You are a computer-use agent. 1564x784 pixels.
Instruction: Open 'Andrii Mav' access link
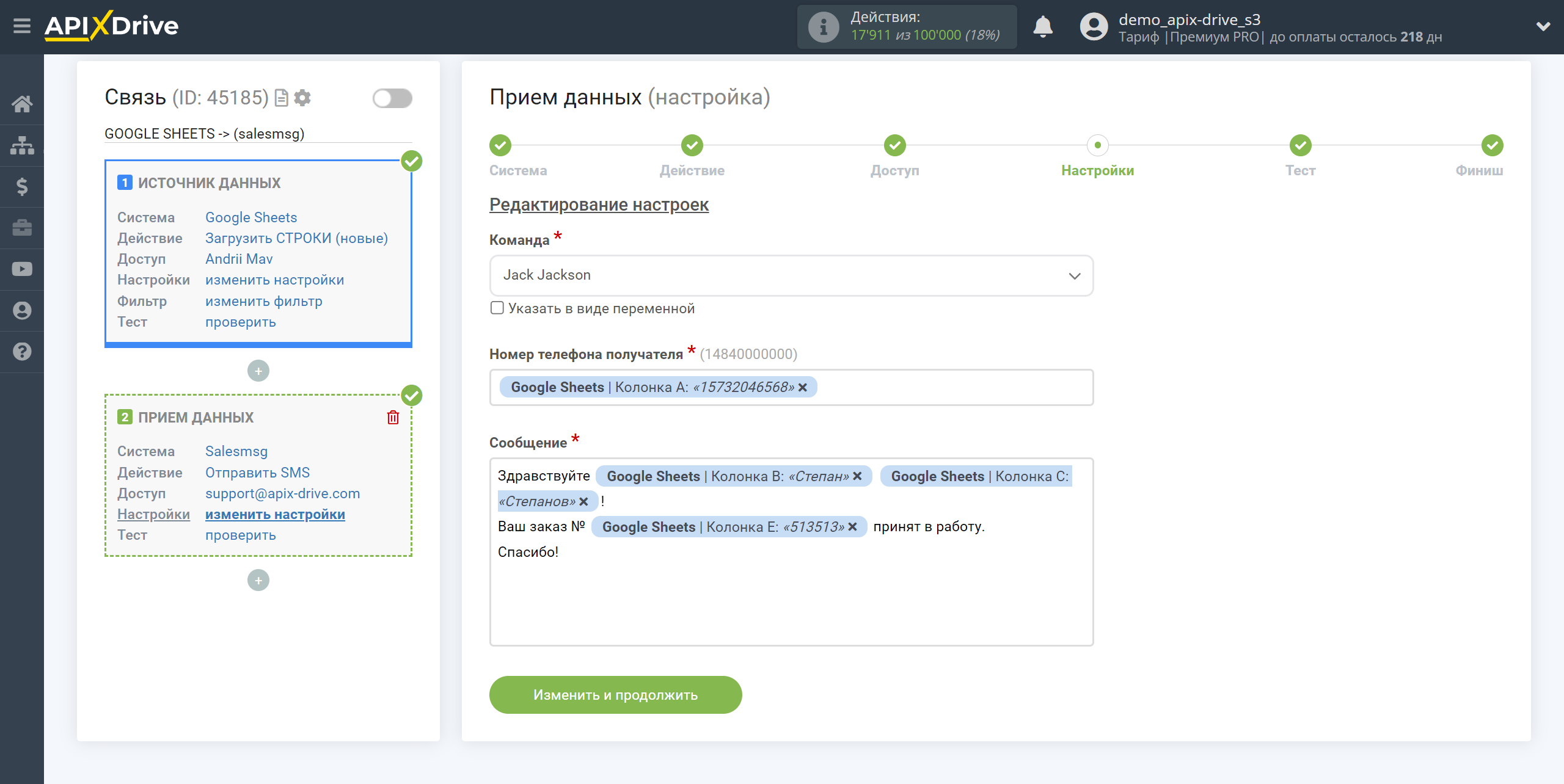[239, 259]
